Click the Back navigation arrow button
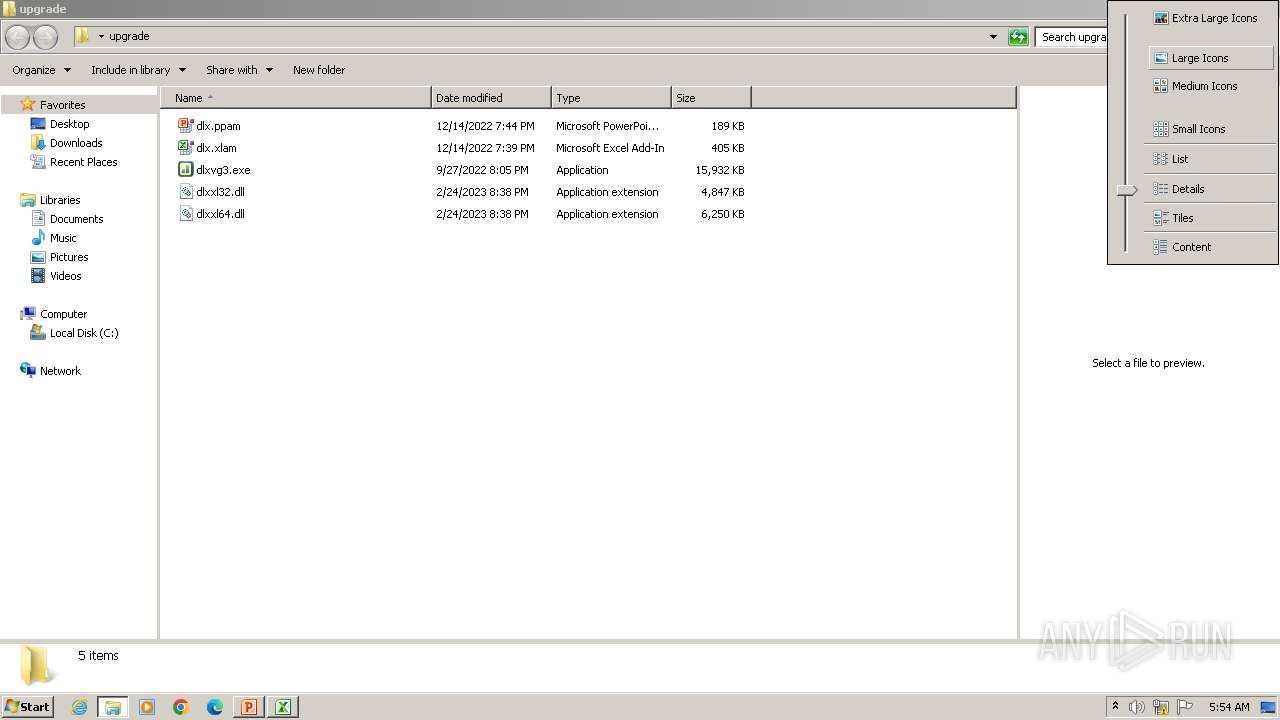This screenshot has height=720, width=1280. pyautogui.click(x=18, y=37)
